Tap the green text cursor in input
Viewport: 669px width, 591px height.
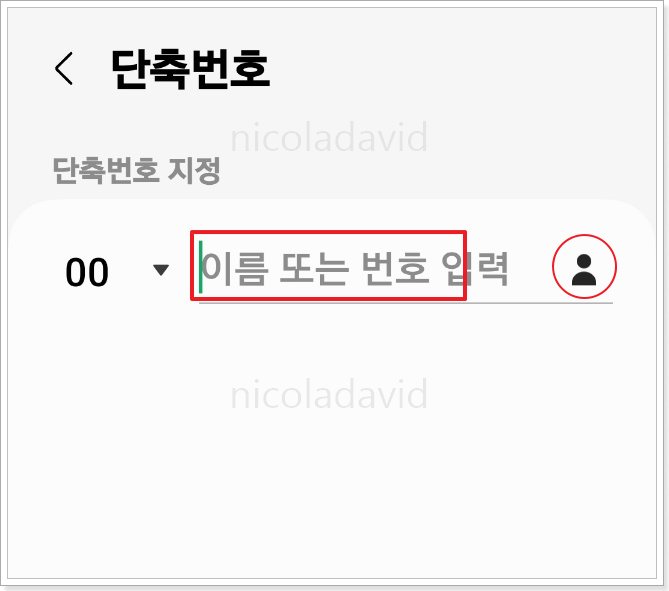(201, 267)
